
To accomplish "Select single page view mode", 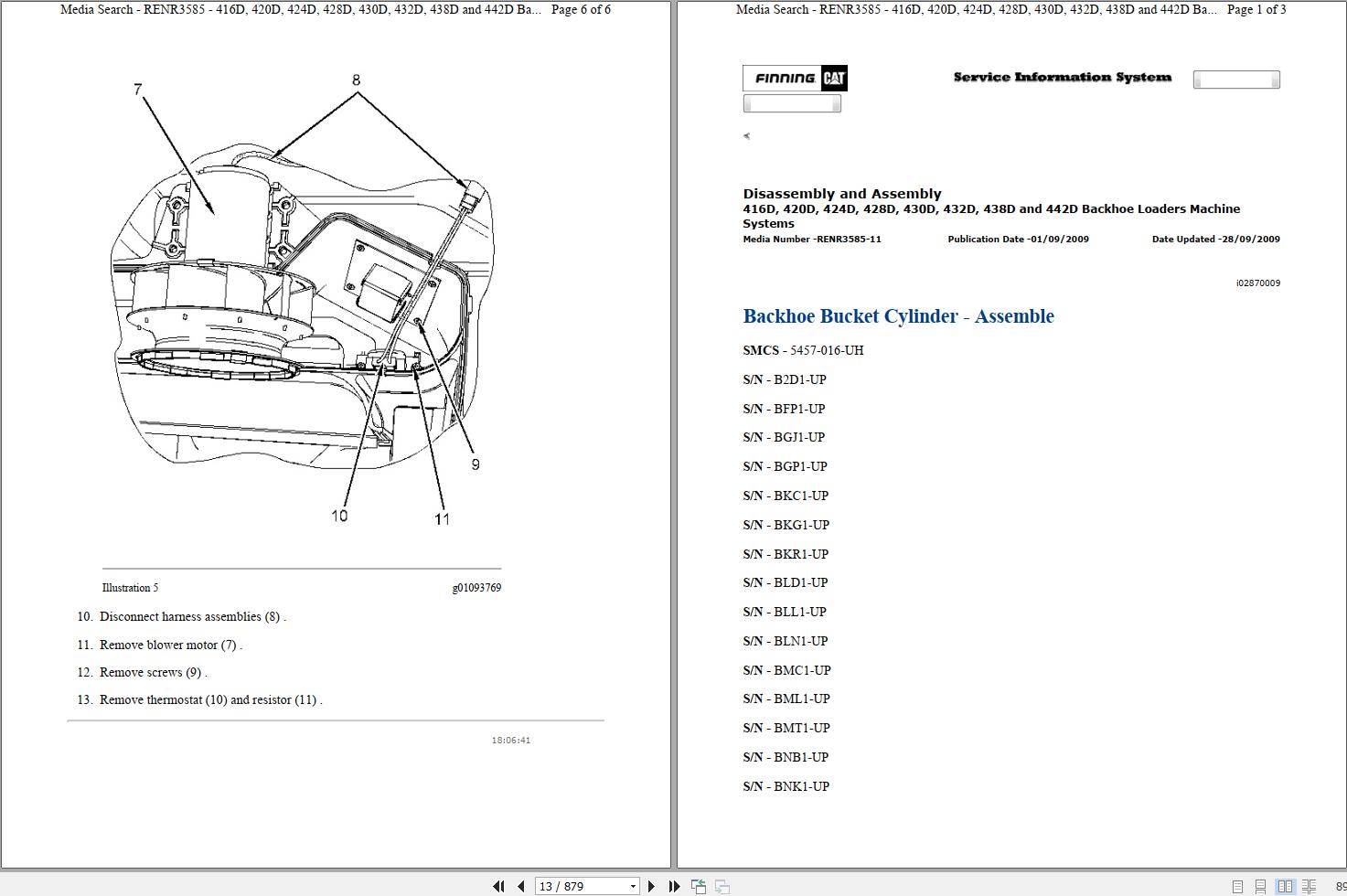I will [1236, 886].
